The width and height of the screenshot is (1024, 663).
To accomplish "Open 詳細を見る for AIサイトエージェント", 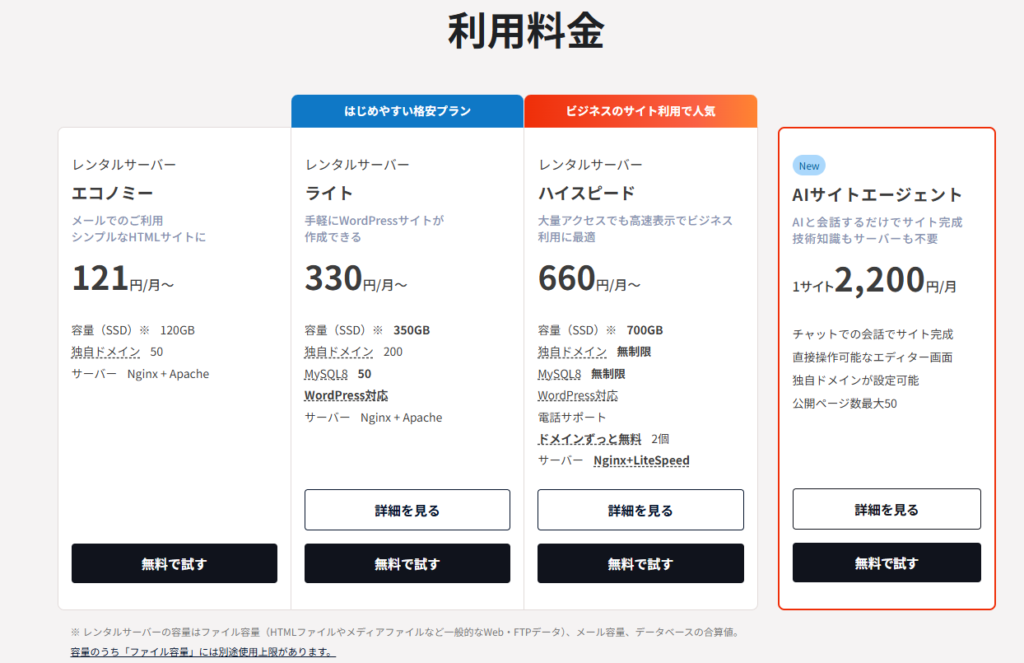I will pyautogui.click(x=886, y=509).
